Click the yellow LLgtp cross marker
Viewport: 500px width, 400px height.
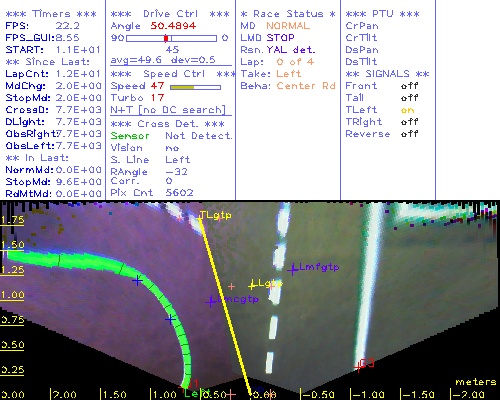click(252, 286)
